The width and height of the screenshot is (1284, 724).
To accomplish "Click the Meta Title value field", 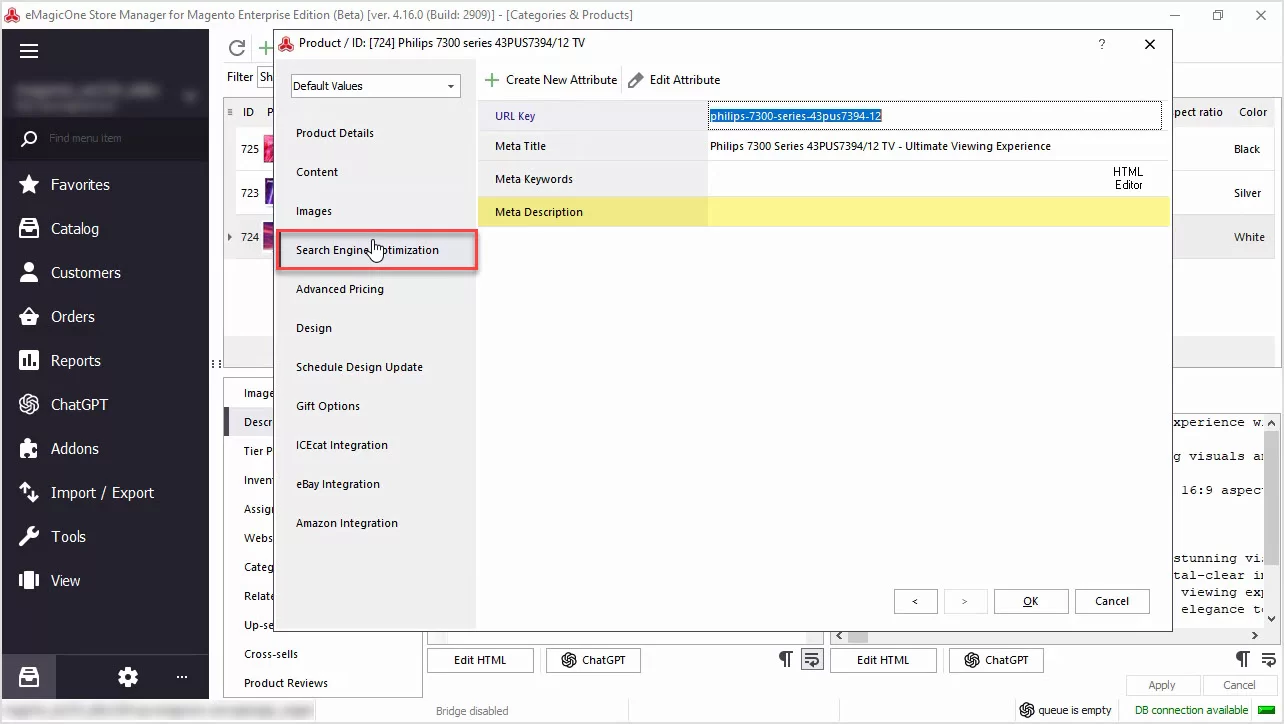I will click(x=938, y=146).
